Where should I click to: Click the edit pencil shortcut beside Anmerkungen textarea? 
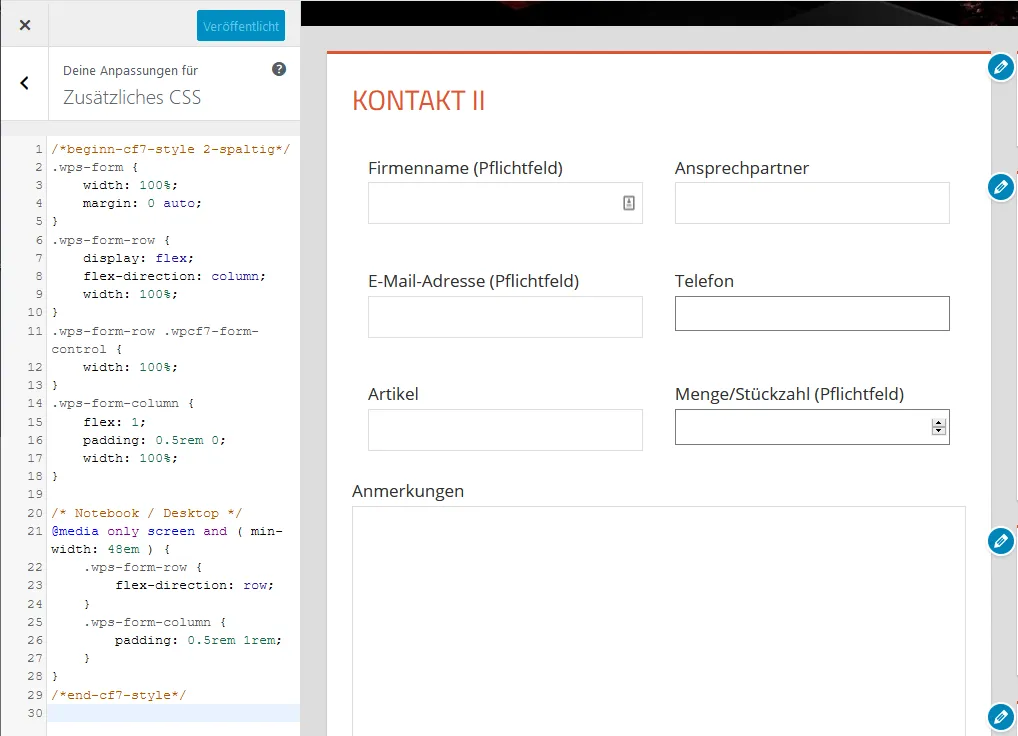pyautogui.click(x=1000, y=541)
